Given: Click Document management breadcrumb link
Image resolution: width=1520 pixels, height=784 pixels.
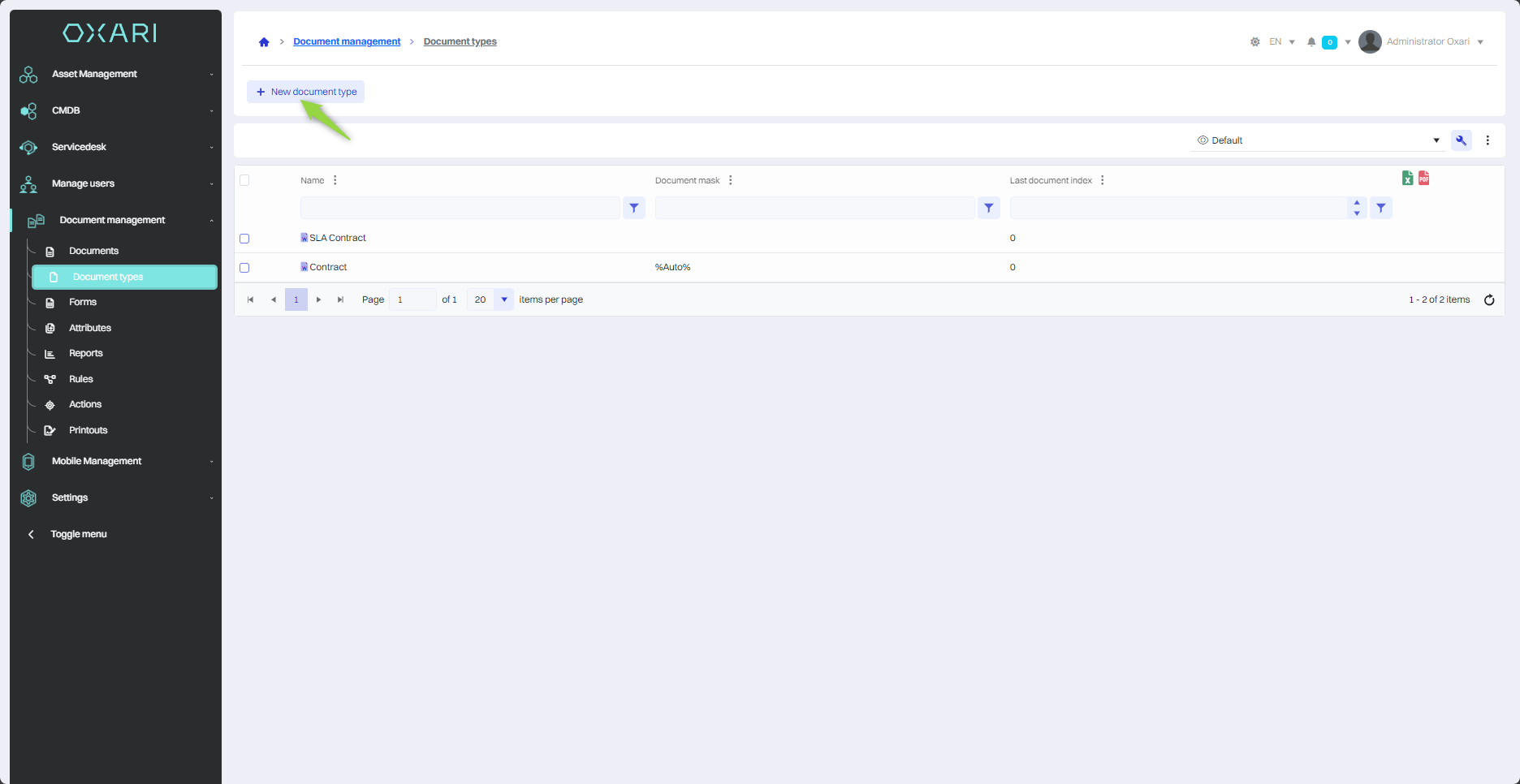Looking at the screenshot, I should 347,41.
